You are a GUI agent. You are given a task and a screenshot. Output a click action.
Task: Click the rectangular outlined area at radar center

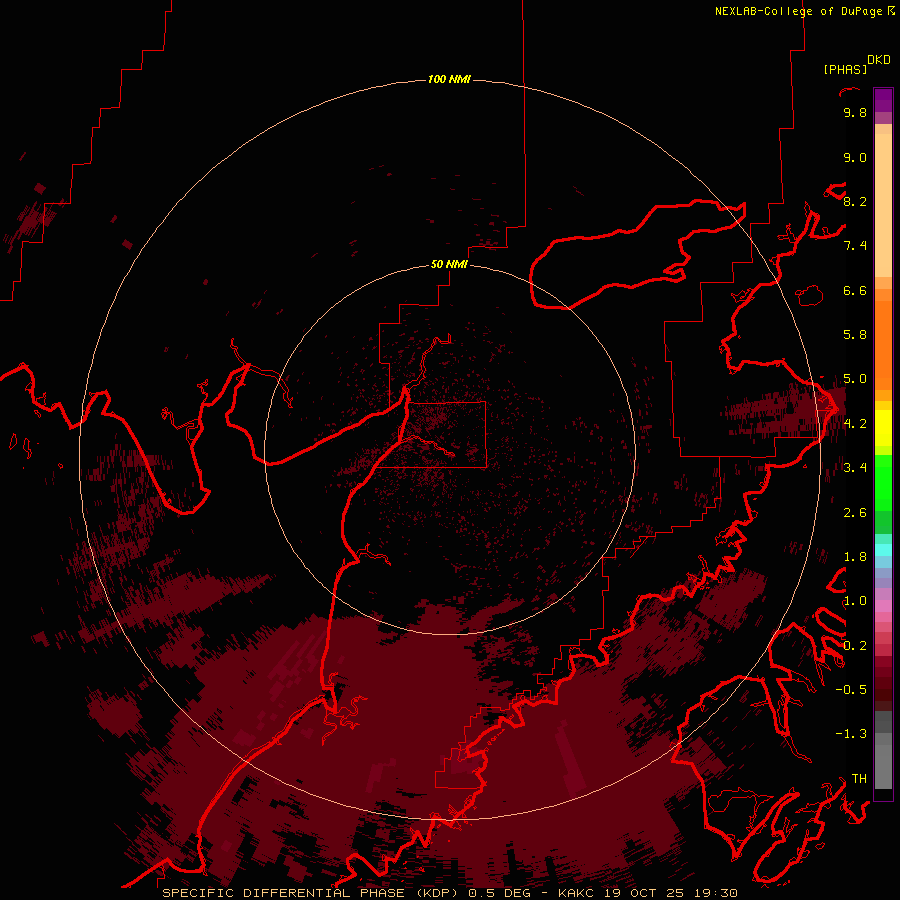point(431,435)
